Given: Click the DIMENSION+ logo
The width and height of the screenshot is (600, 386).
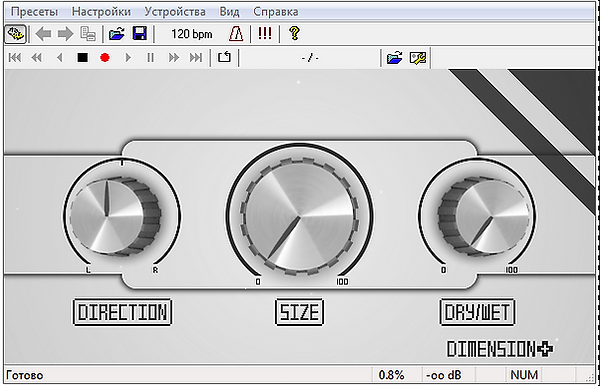Looking at the screenshot, I should tap(500, 349).
